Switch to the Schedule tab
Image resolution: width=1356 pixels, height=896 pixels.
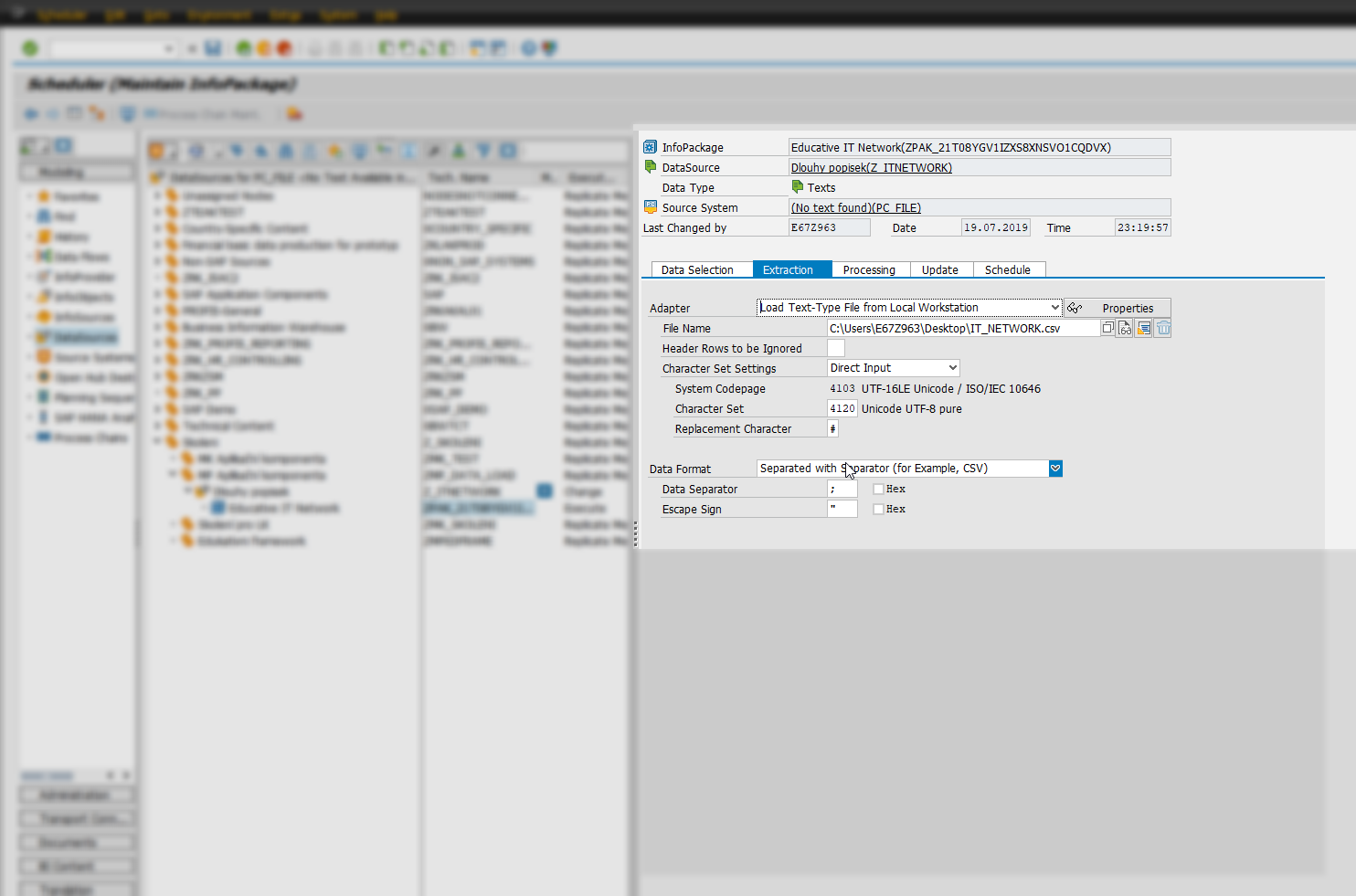coord(1008,269)
